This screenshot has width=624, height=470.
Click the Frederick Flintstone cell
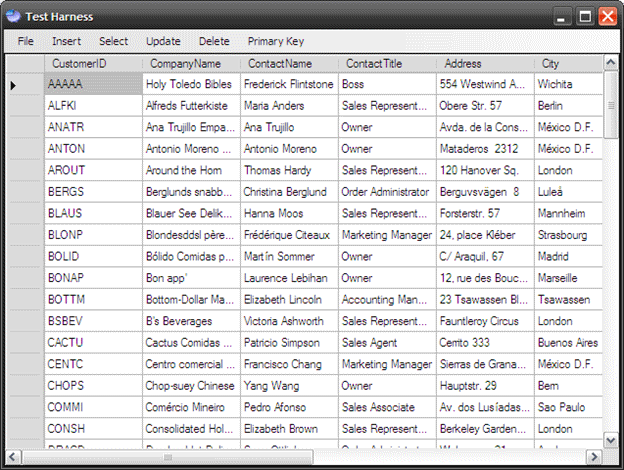[289, 84]
